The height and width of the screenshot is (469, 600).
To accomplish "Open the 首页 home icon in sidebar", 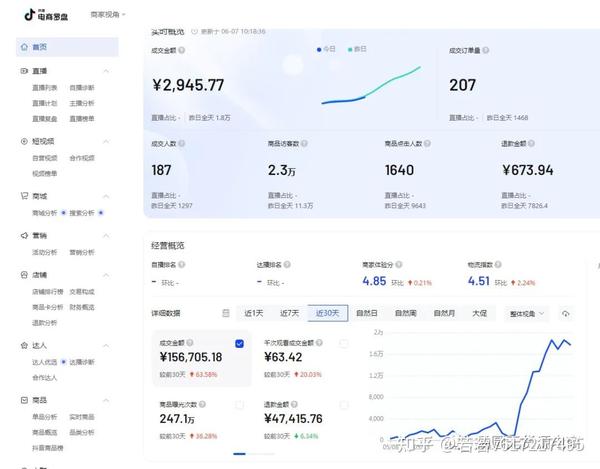I will click(24, 47).
